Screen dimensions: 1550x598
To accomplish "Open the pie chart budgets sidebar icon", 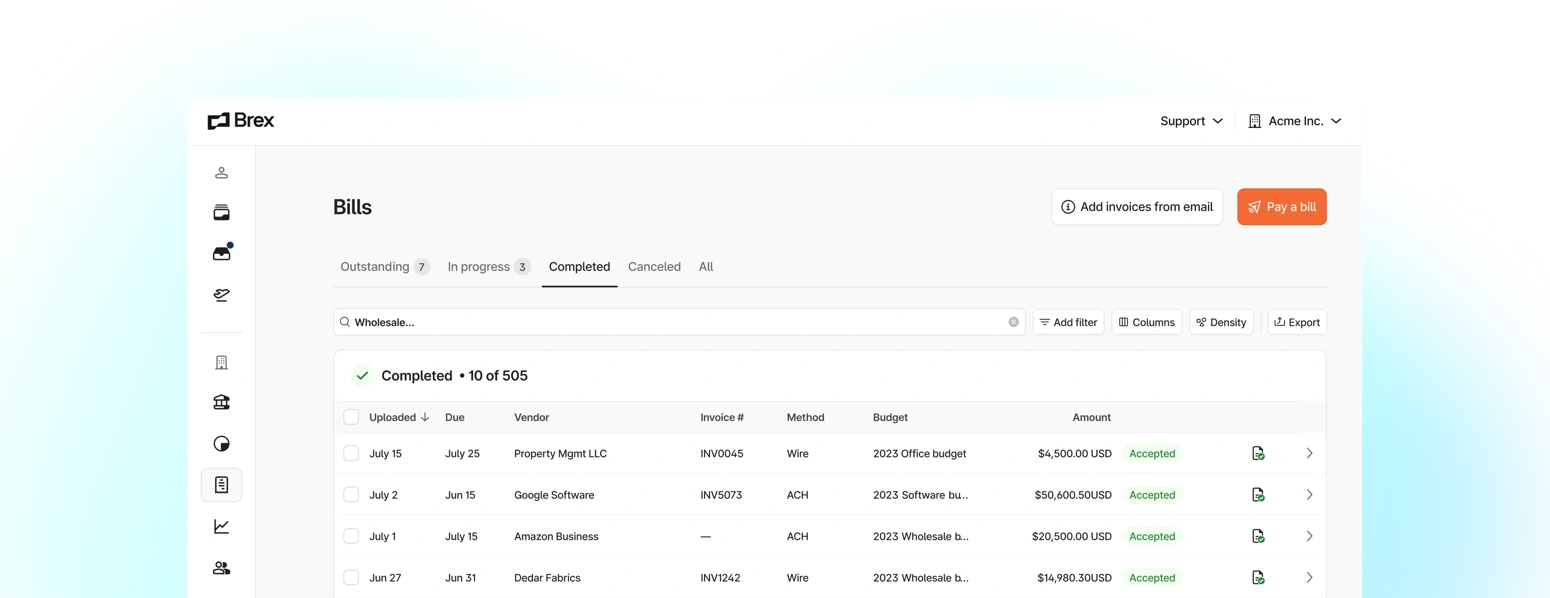I will coord(221,443).
